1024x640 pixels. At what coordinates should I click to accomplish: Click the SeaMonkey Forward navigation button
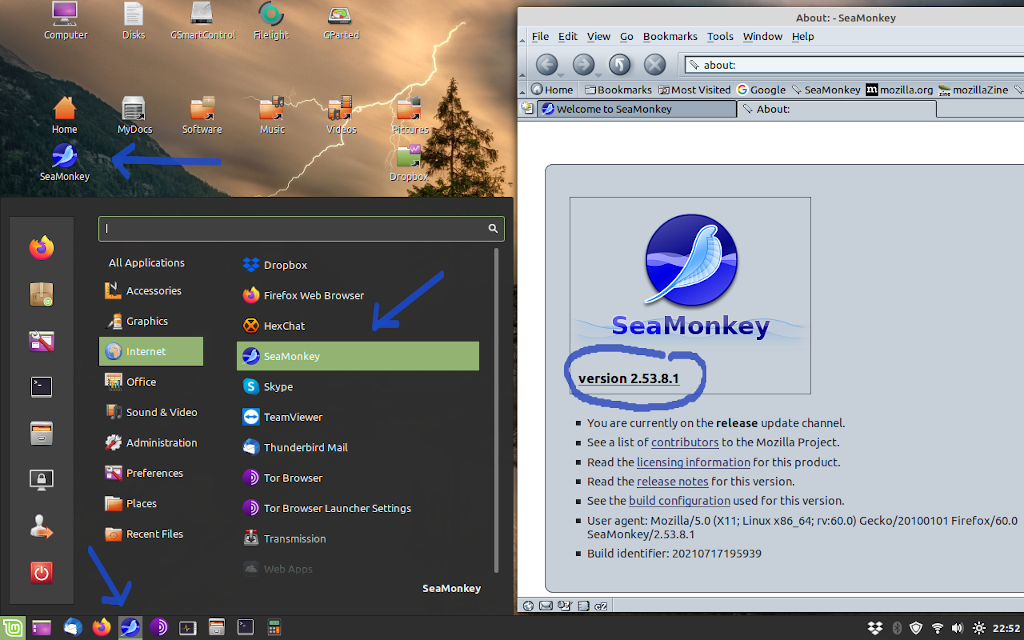pos(583,65)
